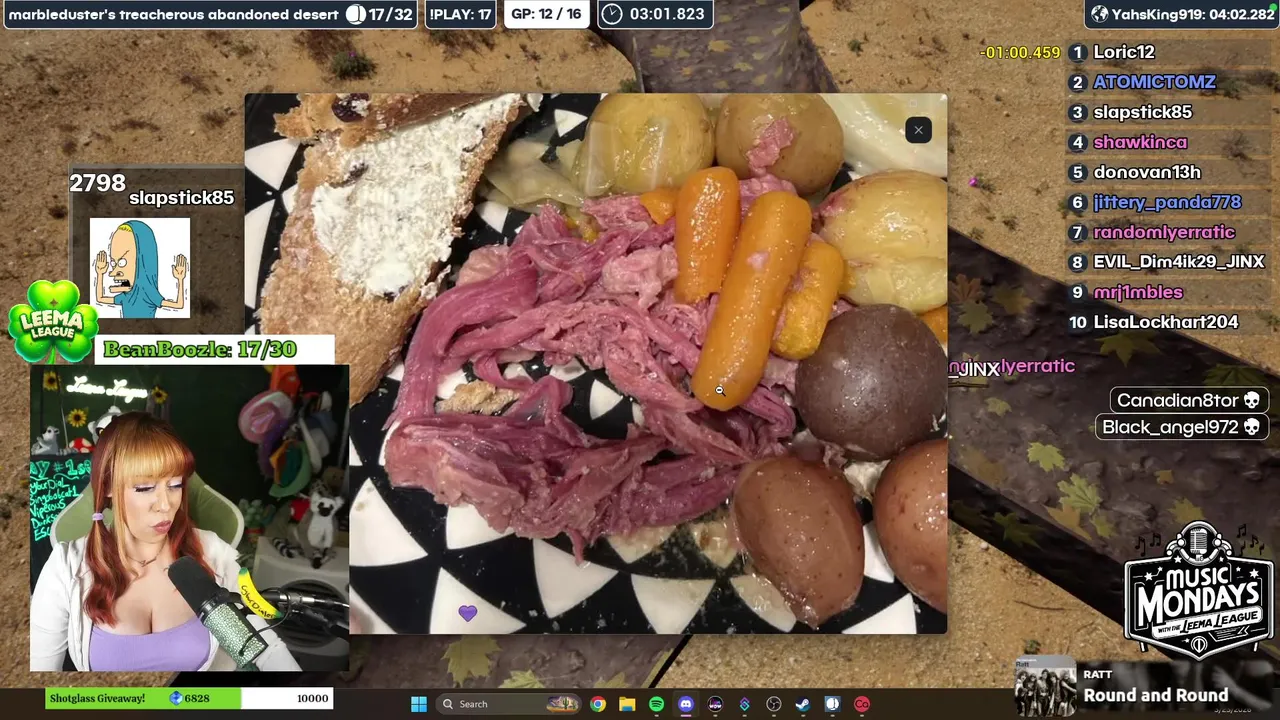1280x720 pixels.
Task: Open Spotify from the taskbar
Action: (x=656, y=704)
